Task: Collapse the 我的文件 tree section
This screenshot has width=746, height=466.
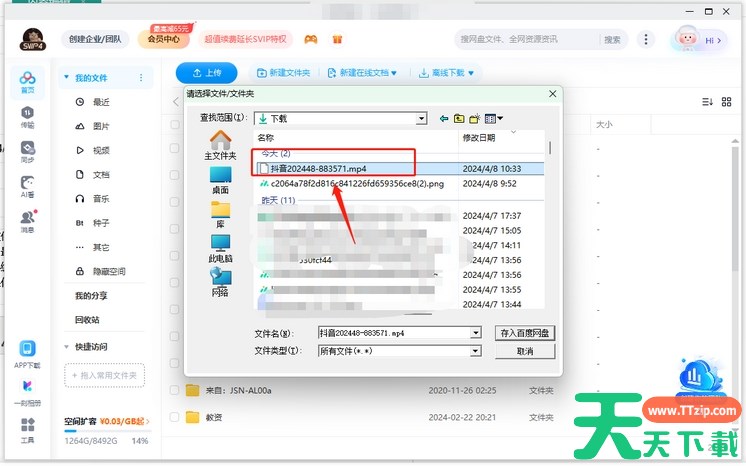Action: tap(66, 78)
